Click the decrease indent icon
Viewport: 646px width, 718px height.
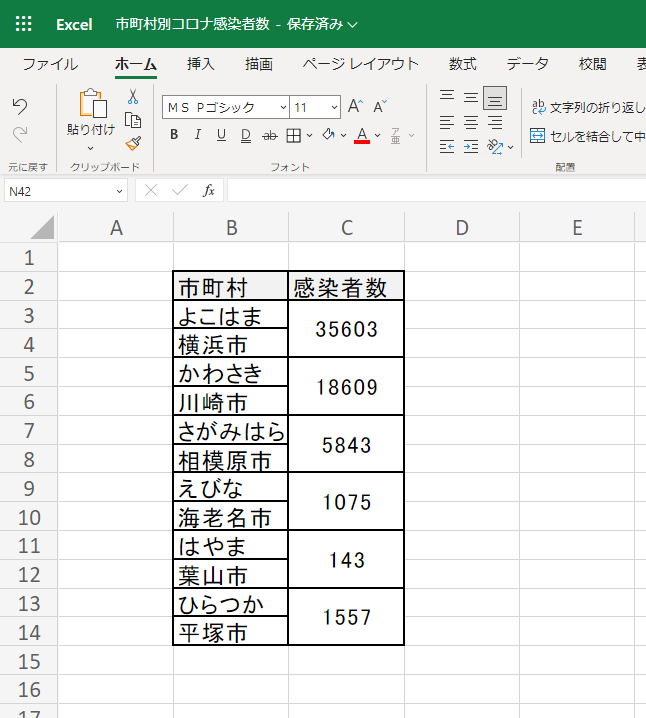[446, 147]
